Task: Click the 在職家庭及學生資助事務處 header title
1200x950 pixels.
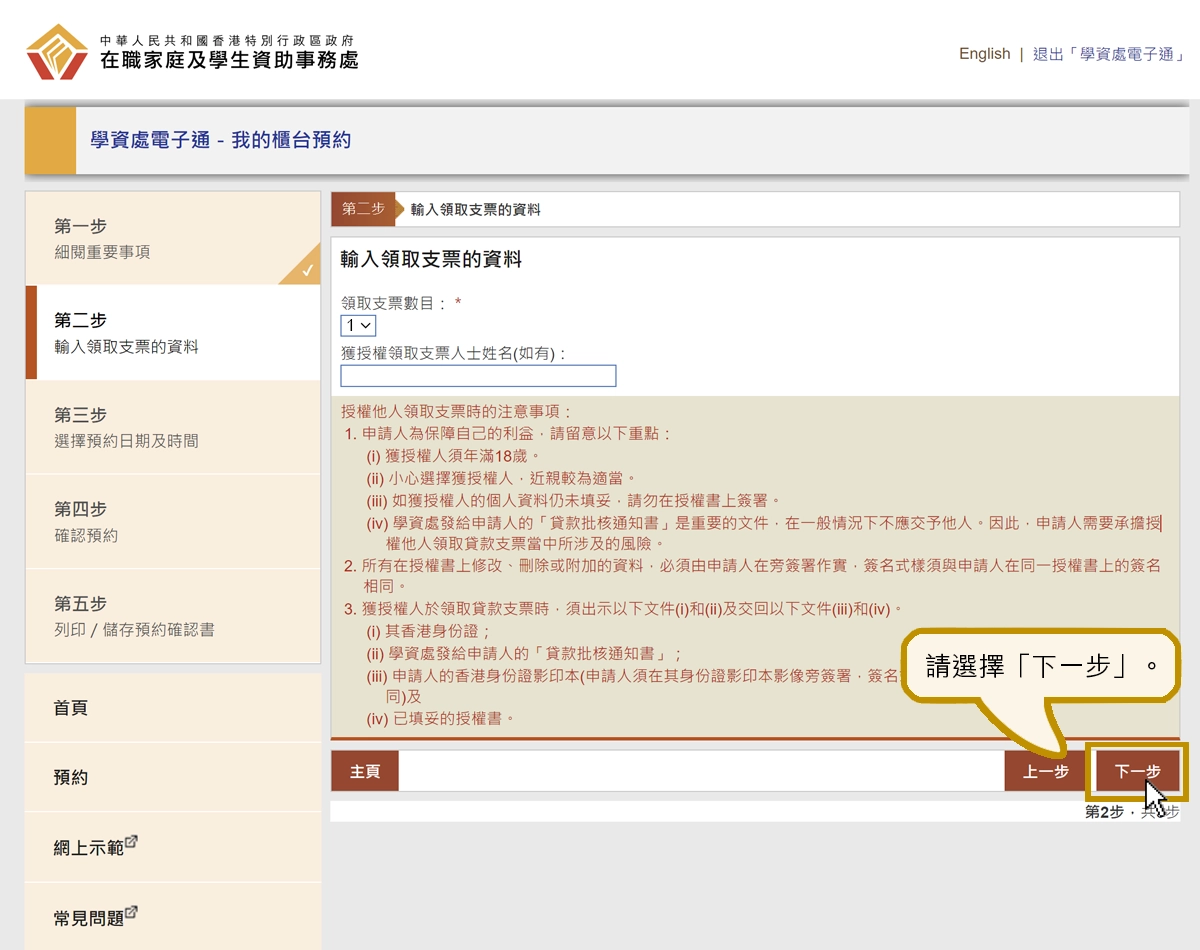Action: 229,60
